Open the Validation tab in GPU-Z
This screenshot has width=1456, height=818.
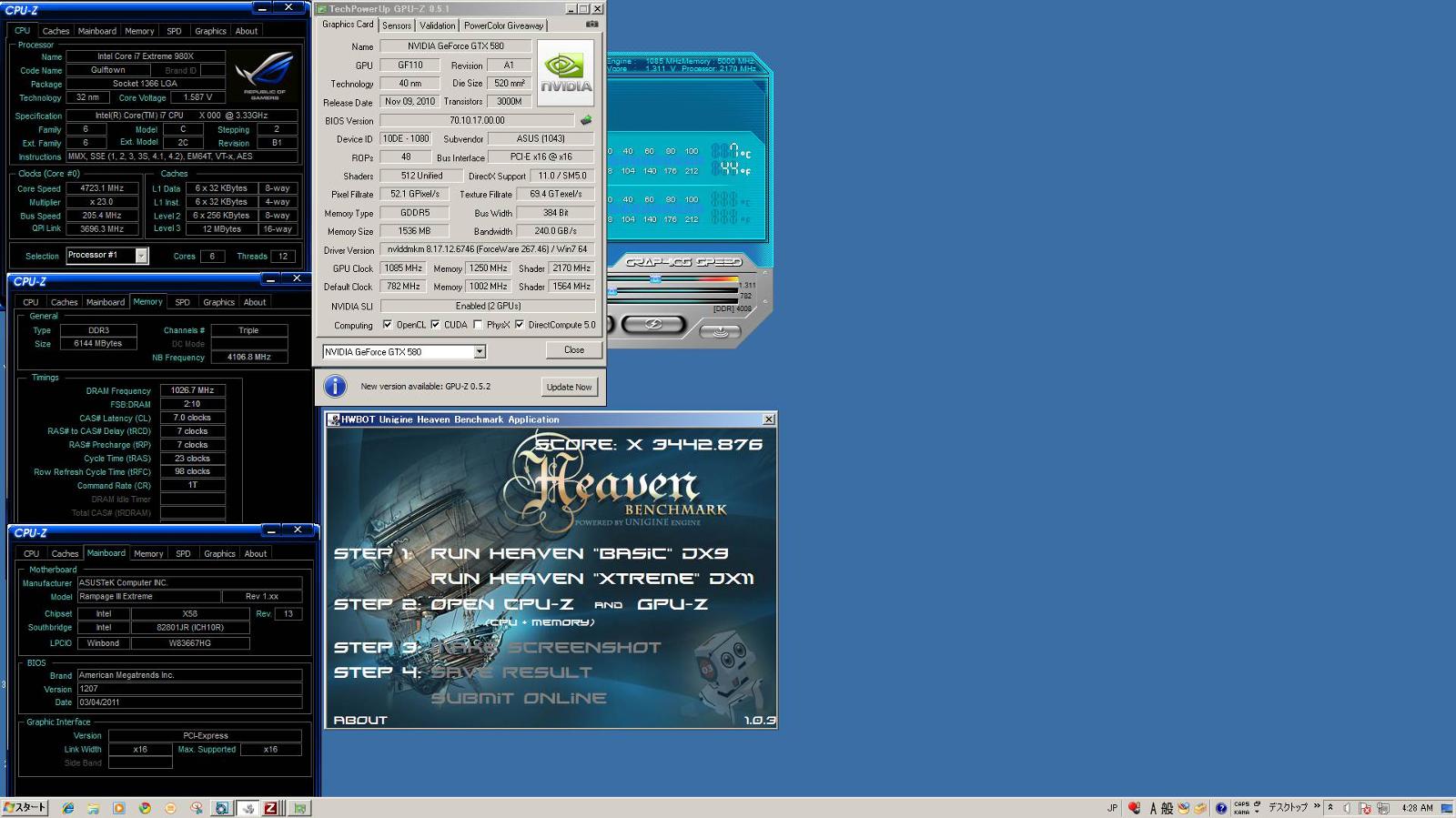pos(437,25)
